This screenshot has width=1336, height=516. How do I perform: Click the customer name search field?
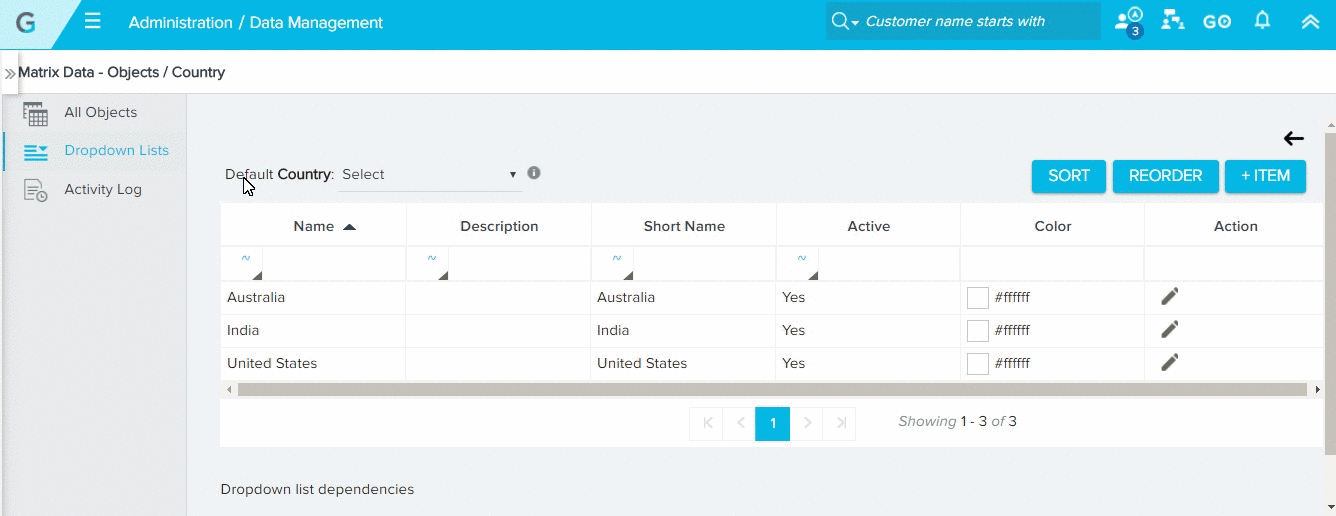coord(980,21)
